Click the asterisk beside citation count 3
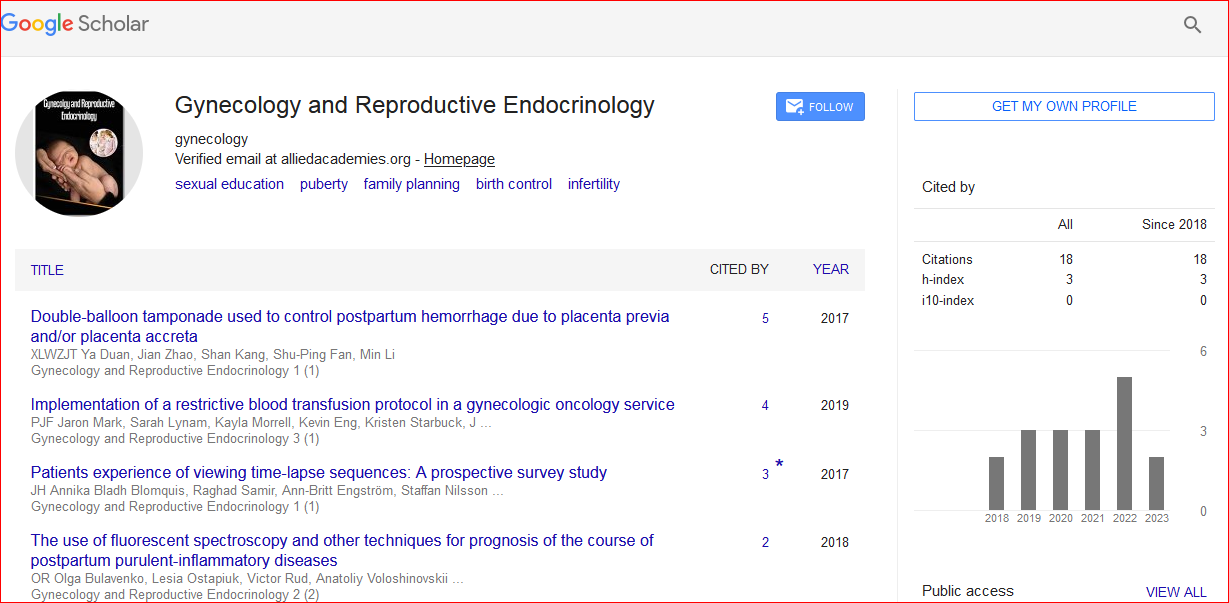1229x603 pixels. pyautogui.click(x=779, y=465)
